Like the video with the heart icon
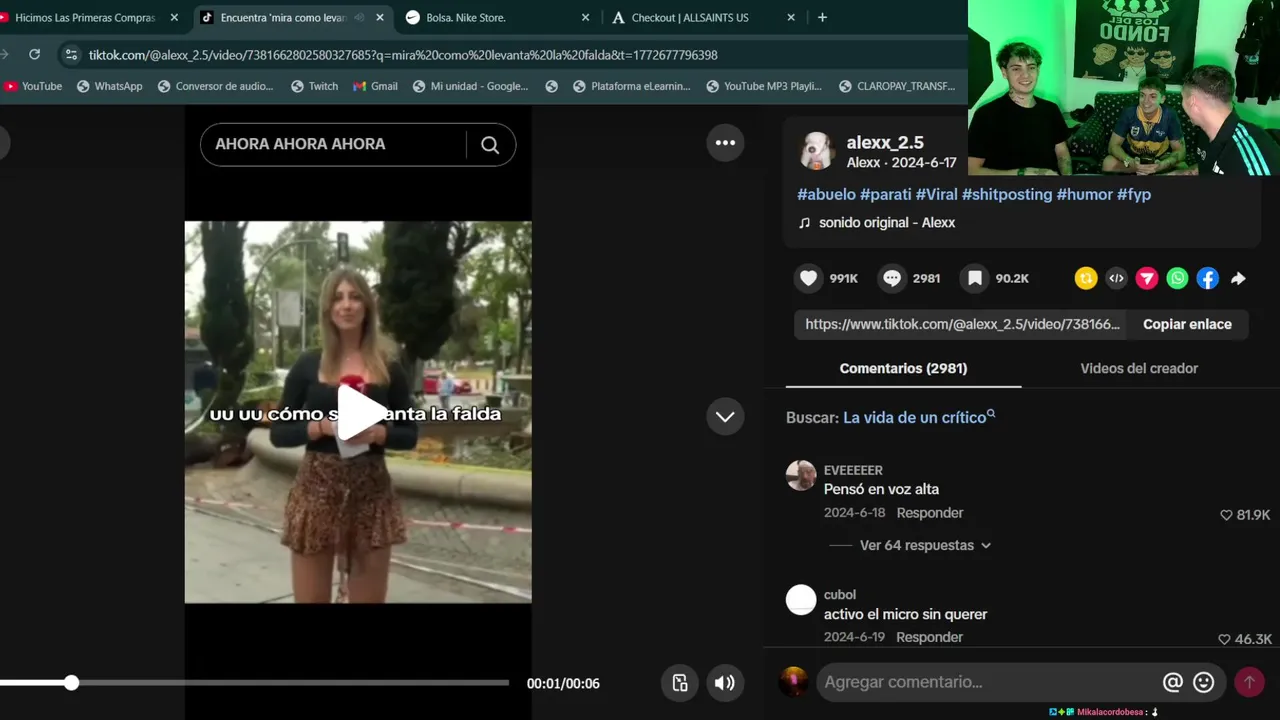Viewport: 1280px width, 720px height. 809,278
